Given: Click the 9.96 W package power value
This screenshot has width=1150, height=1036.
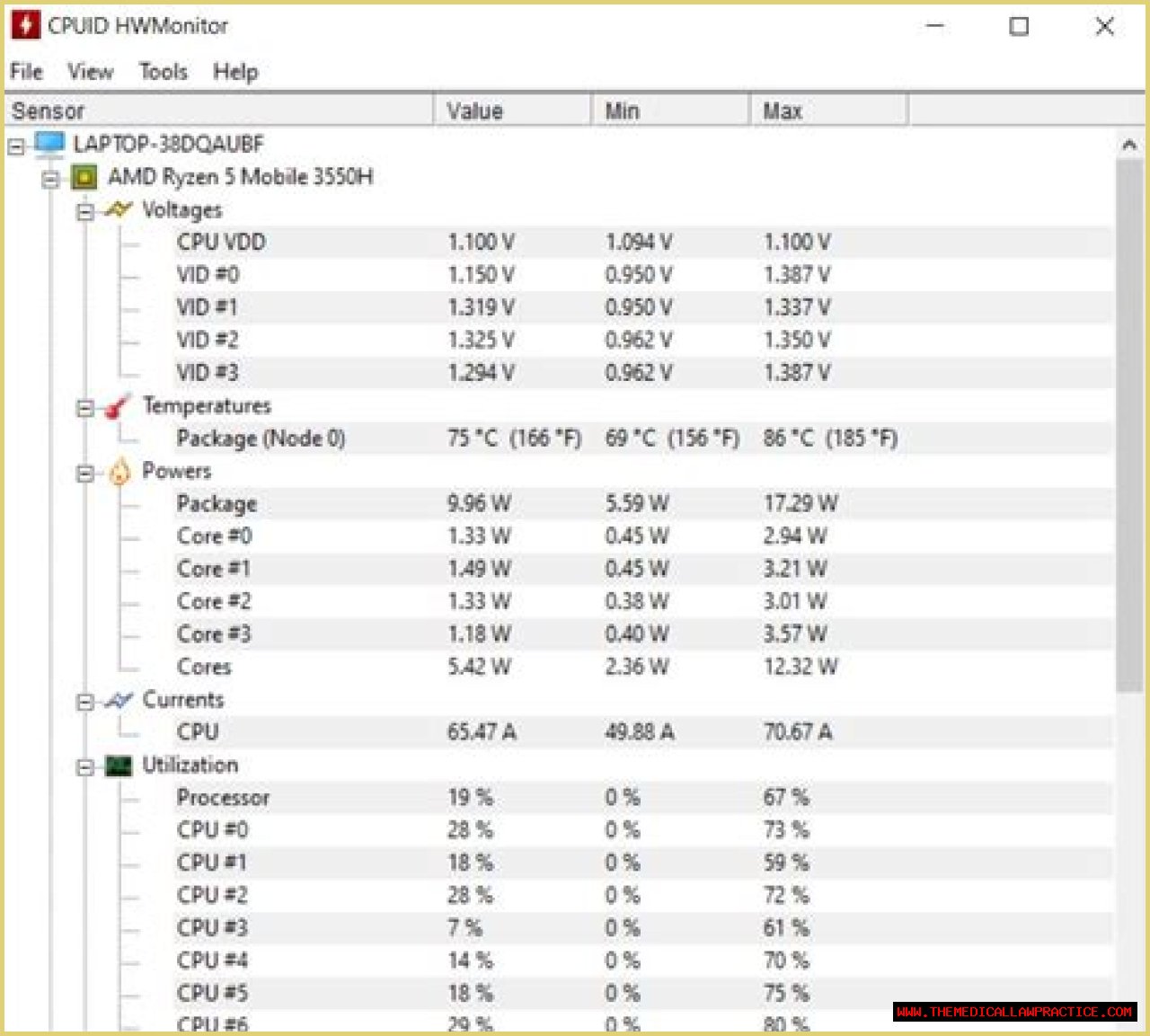Looking at the screenshot, I should [479, 504].
